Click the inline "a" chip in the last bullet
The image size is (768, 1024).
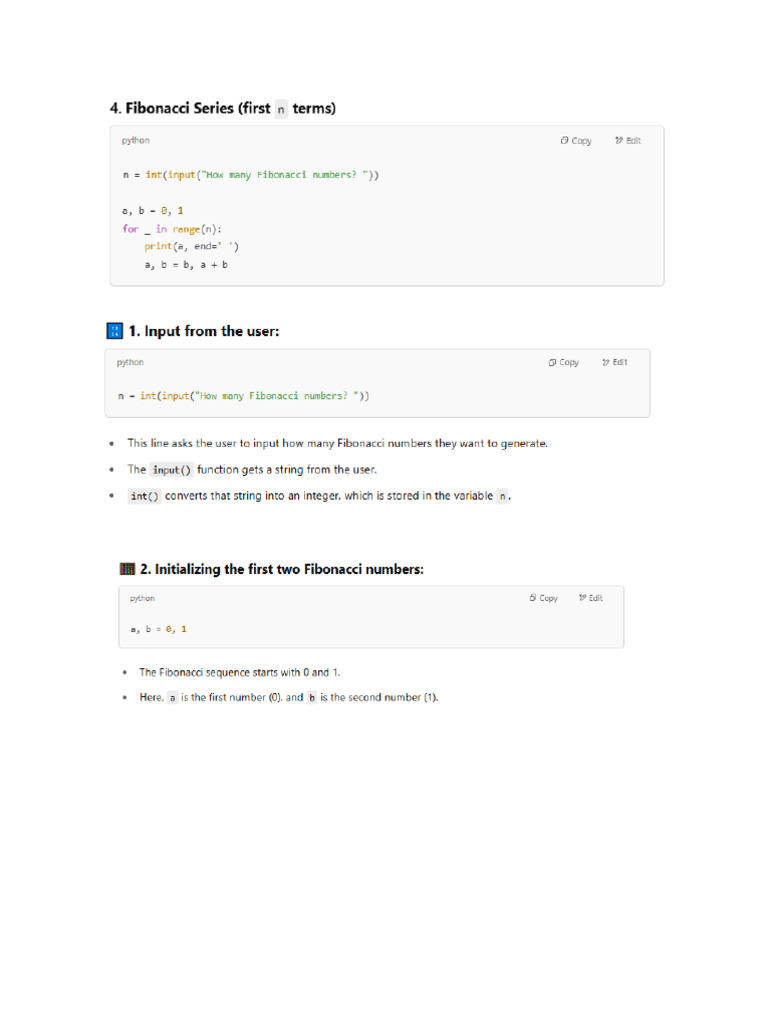(172, 698)
